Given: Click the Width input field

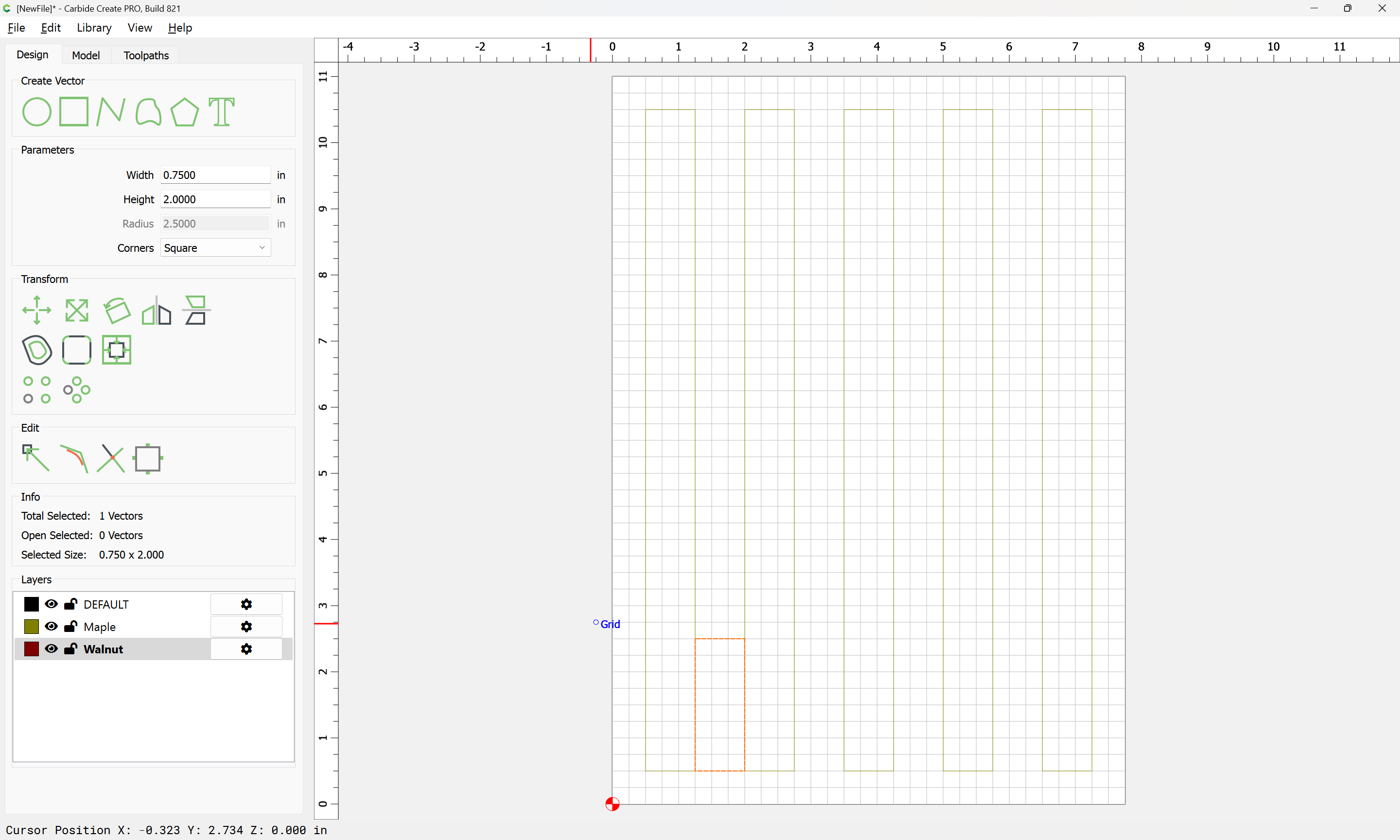Looking at the screenshot, I should click(215, 175).
